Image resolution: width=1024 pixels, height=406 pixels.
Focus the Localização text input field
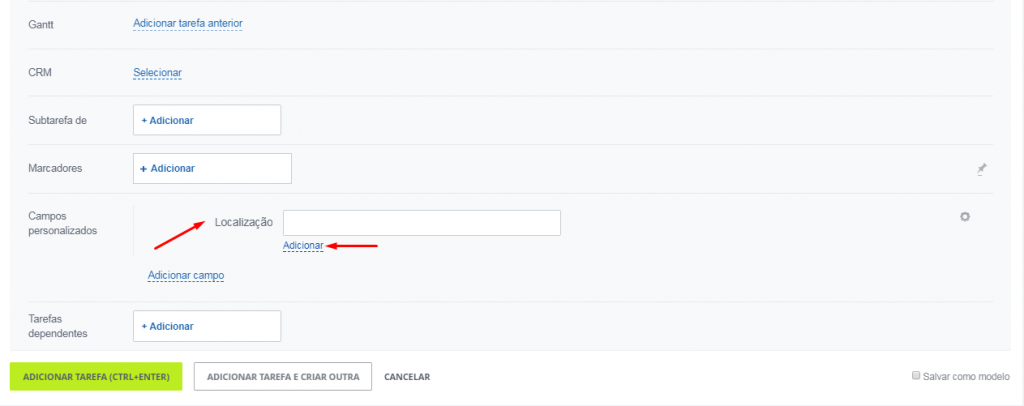(422, 223)
